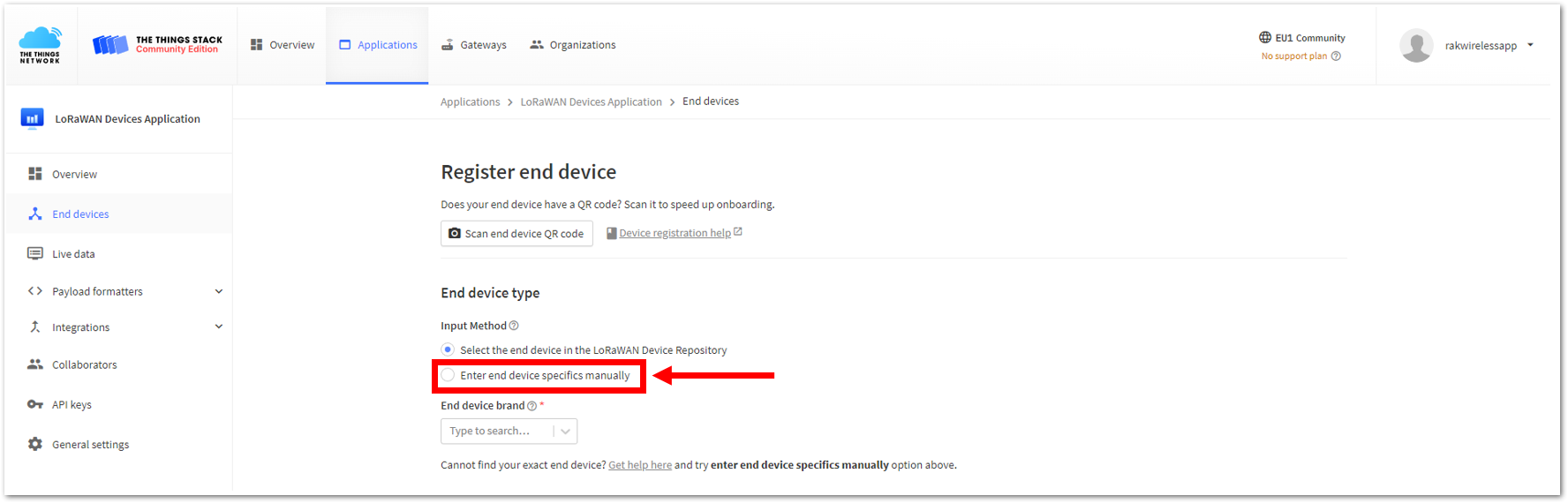Click the End devices fork icon
The height and width of the screenshot is (503, 1568).
tap(35, 214)
